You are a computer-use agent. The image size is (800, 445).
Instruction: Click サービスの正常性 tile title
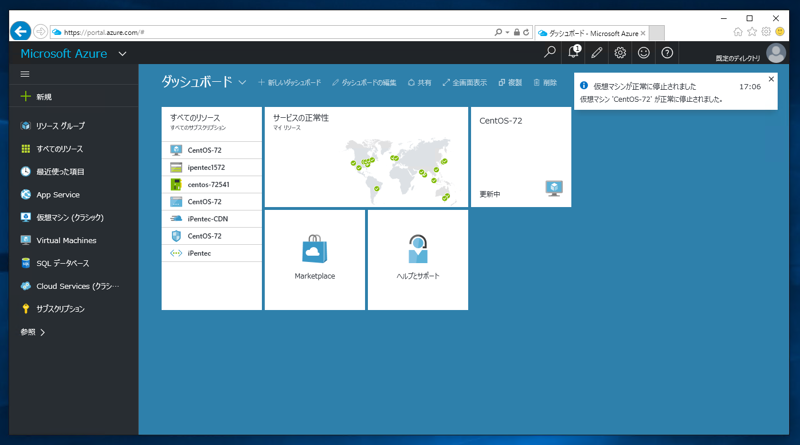(x=301, y=118)
